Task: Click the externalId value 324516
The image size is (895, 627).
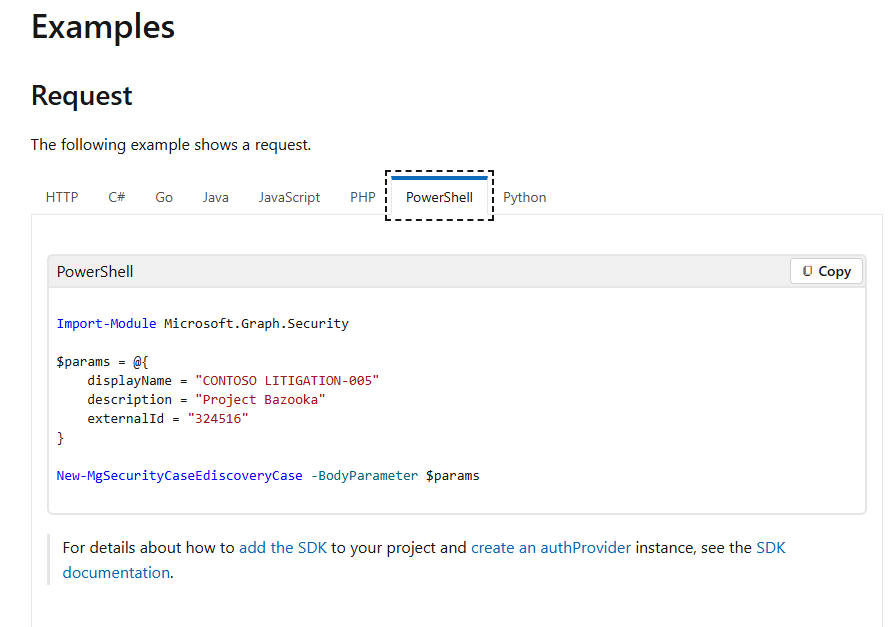Action: click(x=218, y=418)
